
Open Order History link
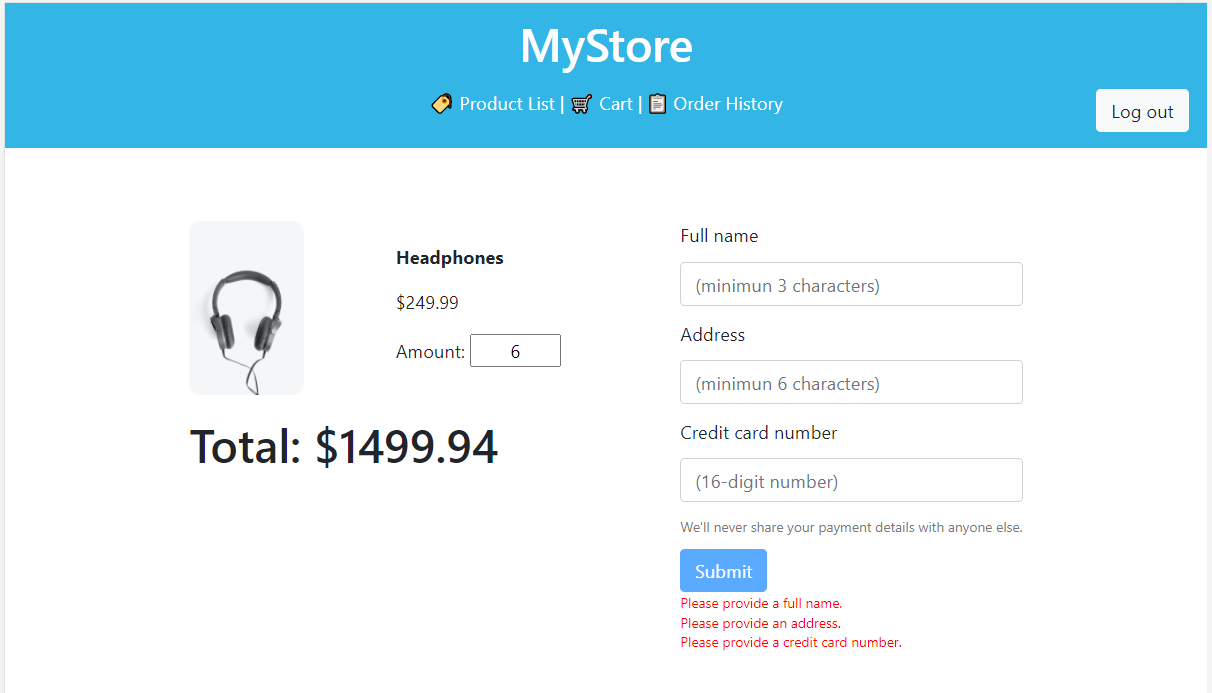tap(728, 104)
